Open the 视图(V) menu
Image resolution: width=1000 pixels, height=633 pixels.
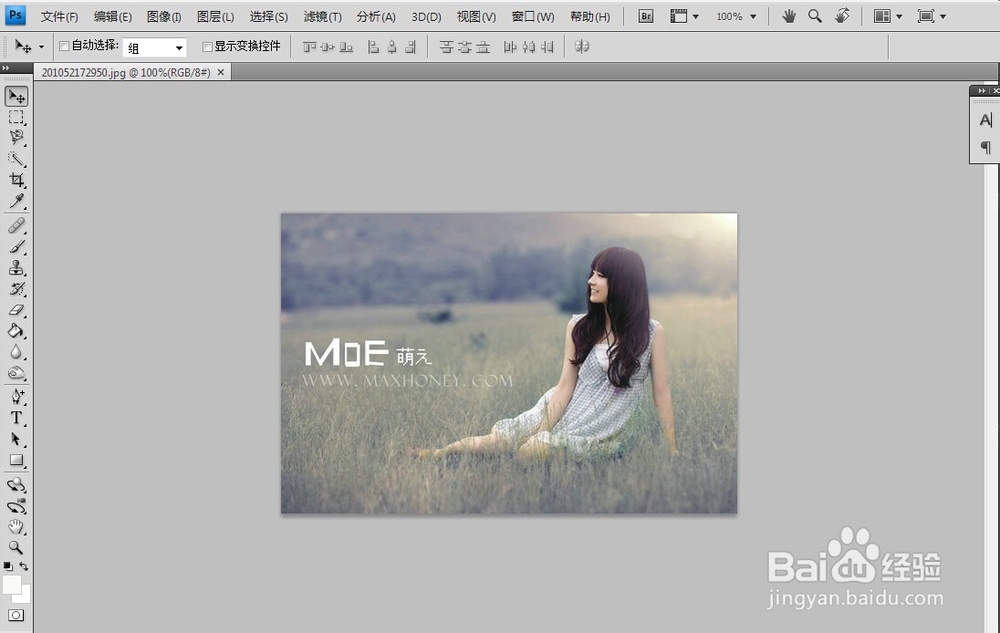476,17
